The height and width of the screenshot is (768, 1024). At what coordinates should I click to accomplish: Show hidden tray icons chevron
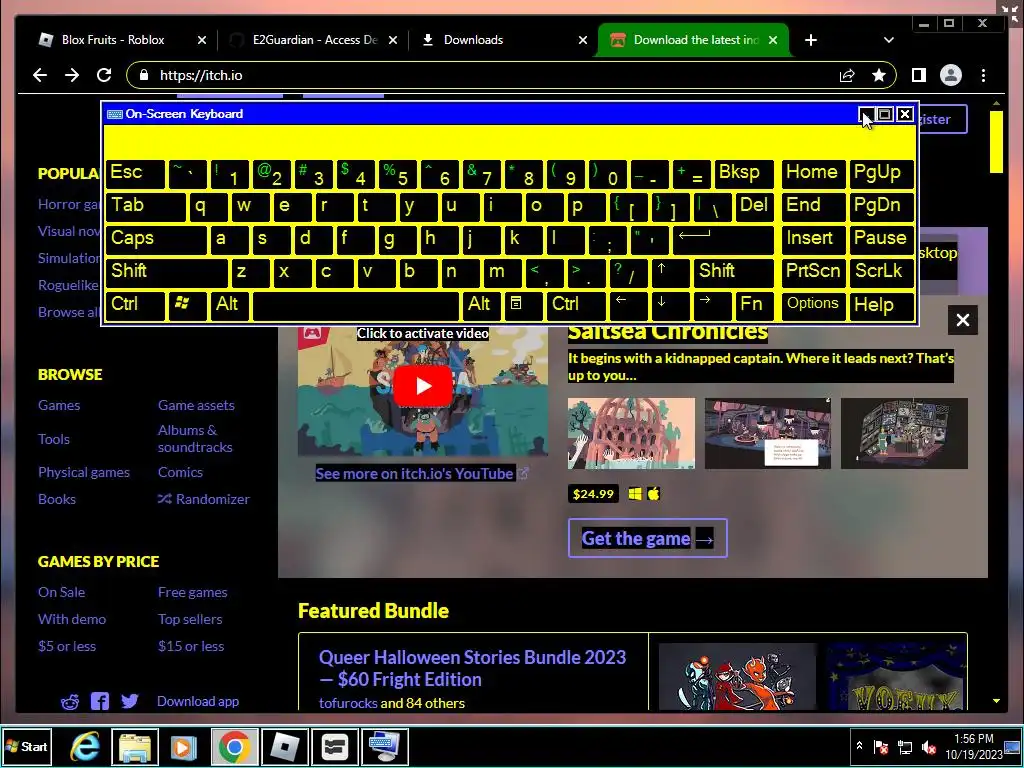(x=859, y=746)
